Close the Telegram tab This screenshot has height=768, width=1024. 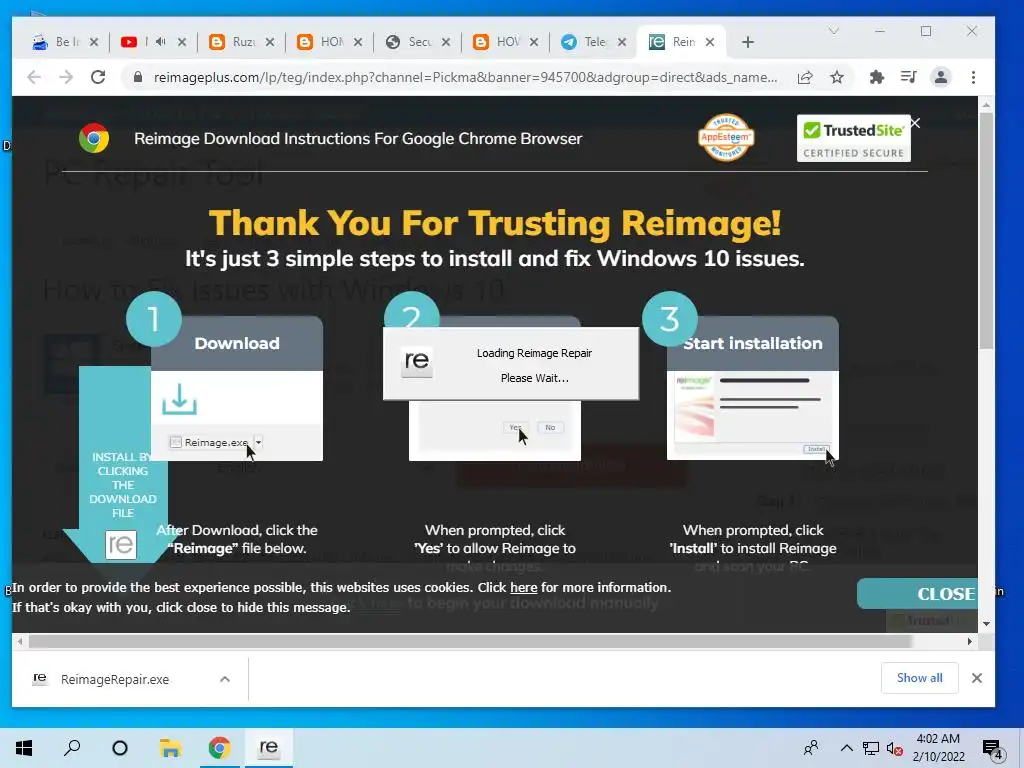tap(622, 42)
